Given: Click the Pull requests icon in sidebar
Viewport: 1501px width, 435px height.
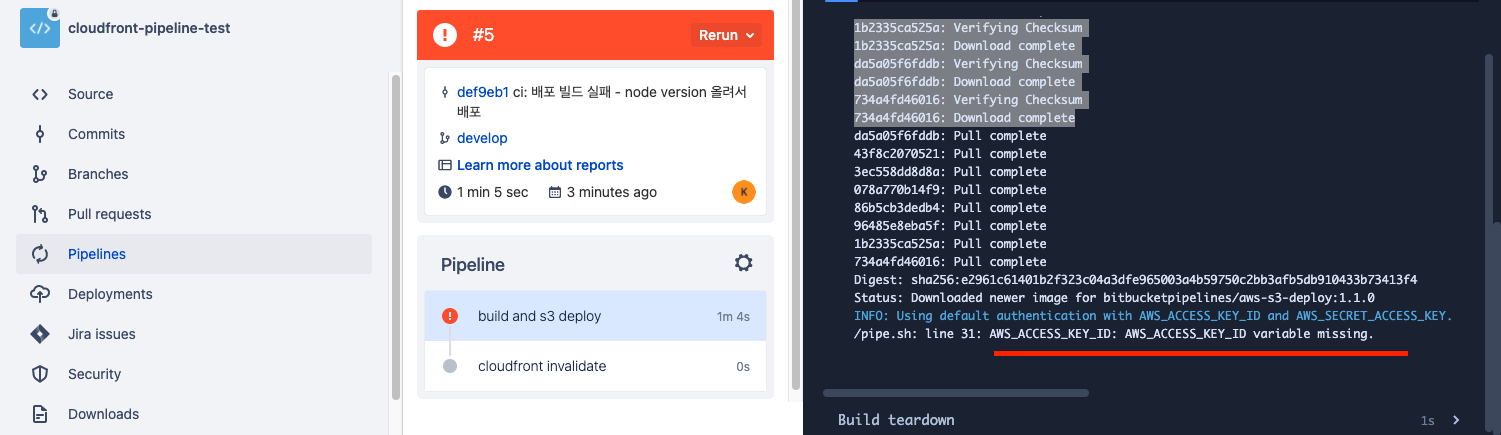Looking at the screenshot, I should [40, 214].
